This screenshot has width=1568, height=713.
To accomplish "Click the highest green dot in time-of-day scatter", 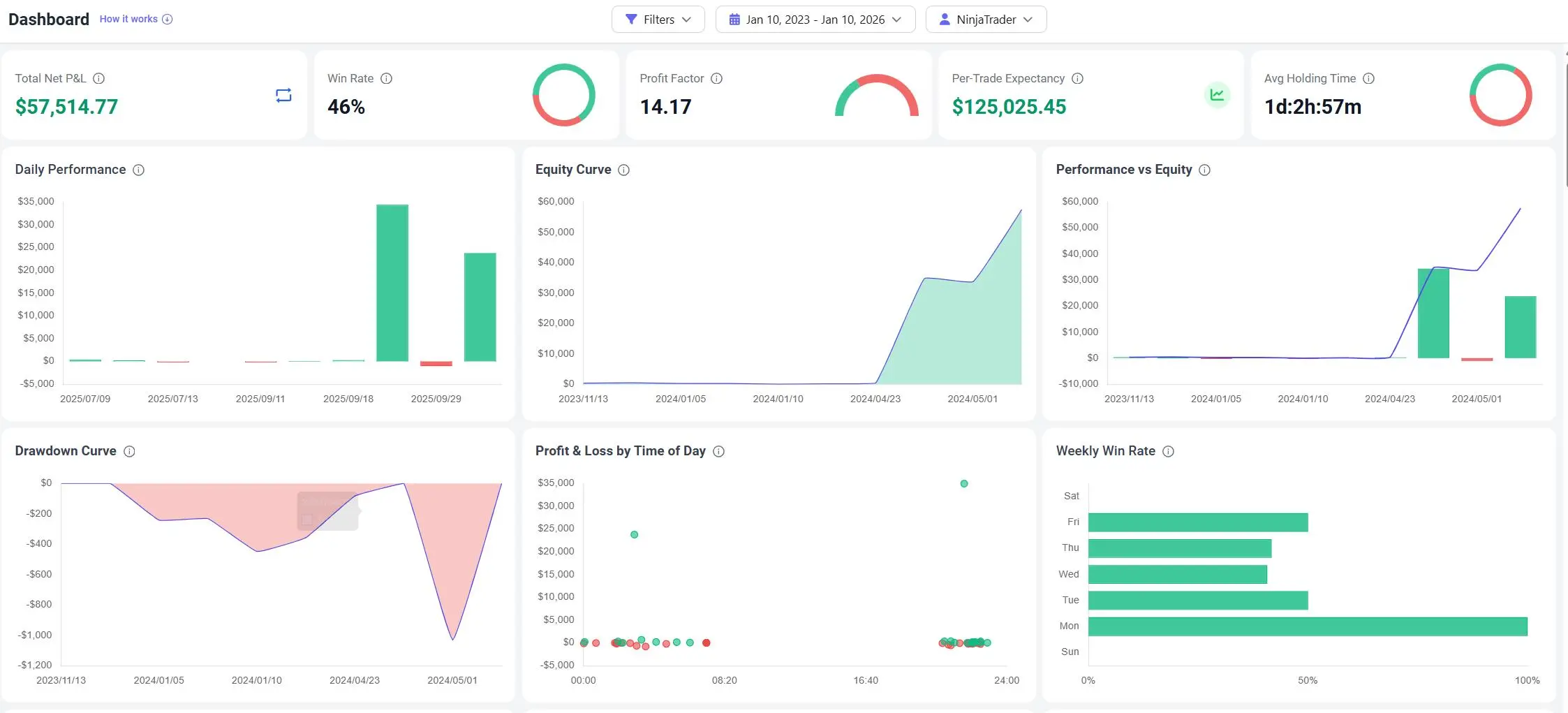I will [x=964, y=484].
